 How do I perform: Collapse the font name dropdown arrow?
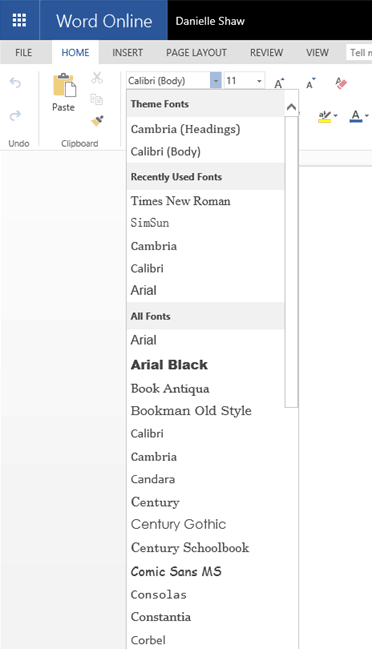click(216, 80)
